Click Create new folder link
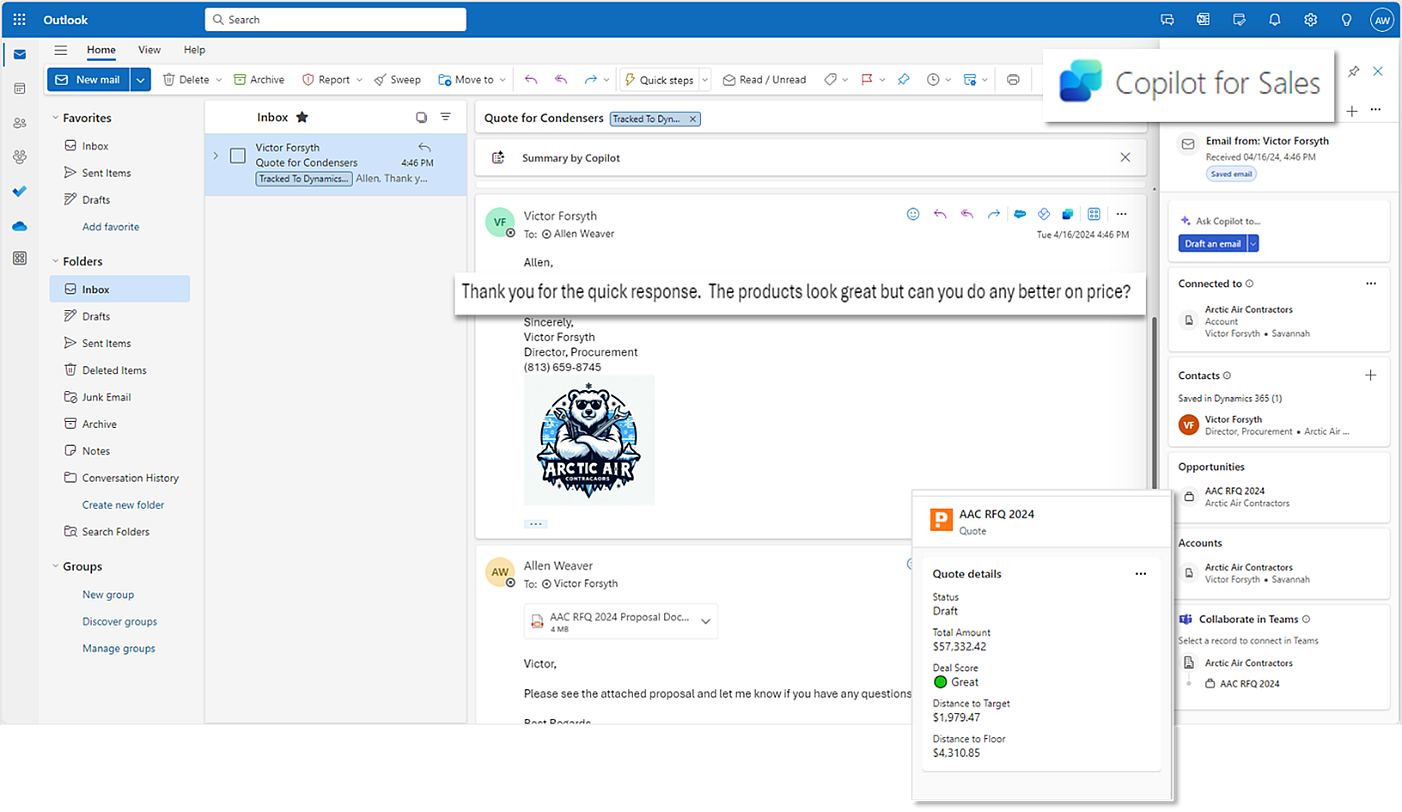 [x=123, y=505]
